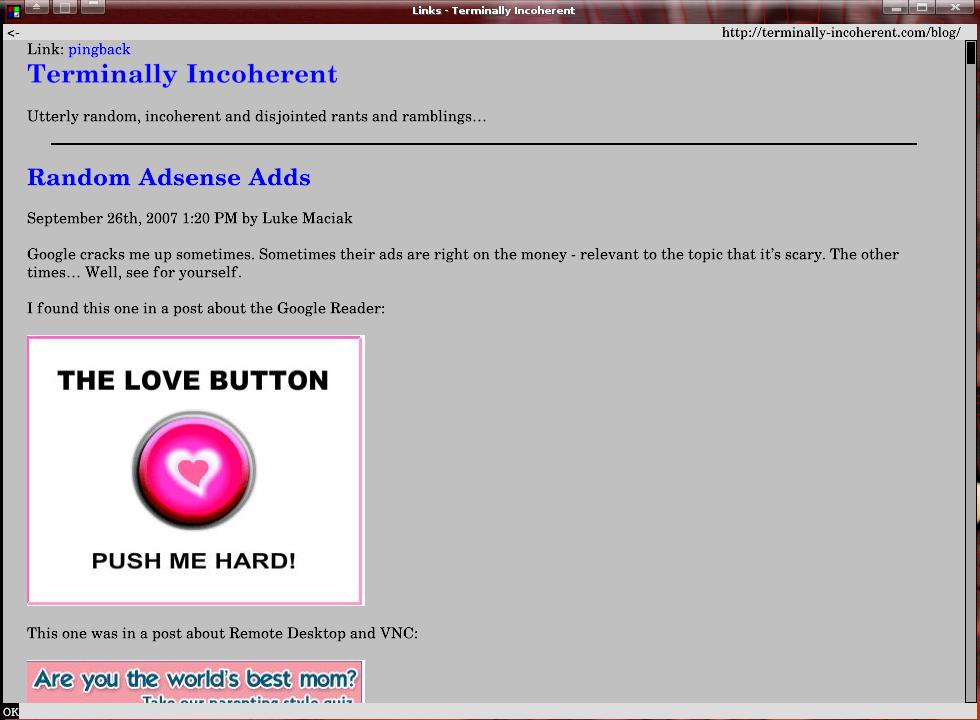Click the "Links - Terminally Incoherent" title bar text
This screenshot has height=720, width=980.
click(493, 11)
